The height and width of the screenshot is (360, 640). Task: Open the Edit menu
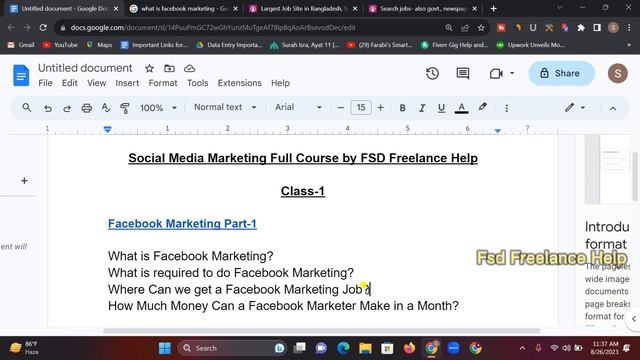[x=69, y=83]
